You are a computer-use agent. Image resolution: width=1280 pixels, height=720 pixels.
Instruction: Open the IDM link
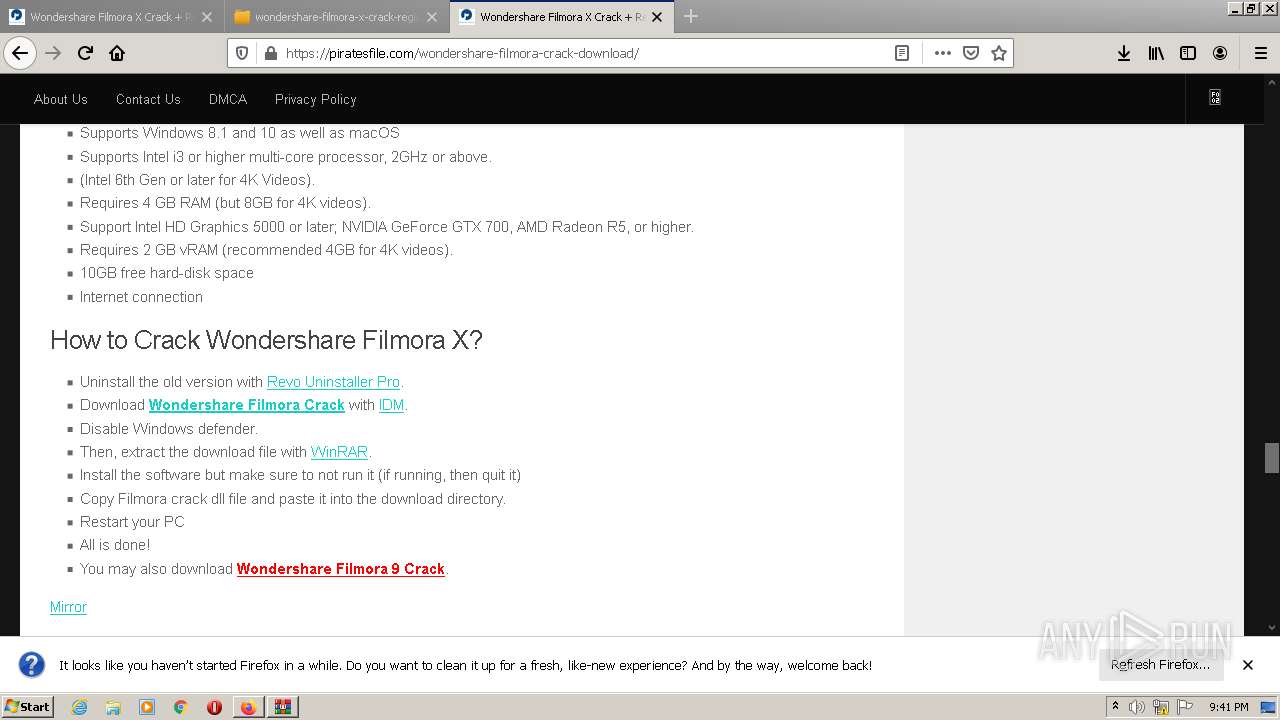(x=391, y=405)
